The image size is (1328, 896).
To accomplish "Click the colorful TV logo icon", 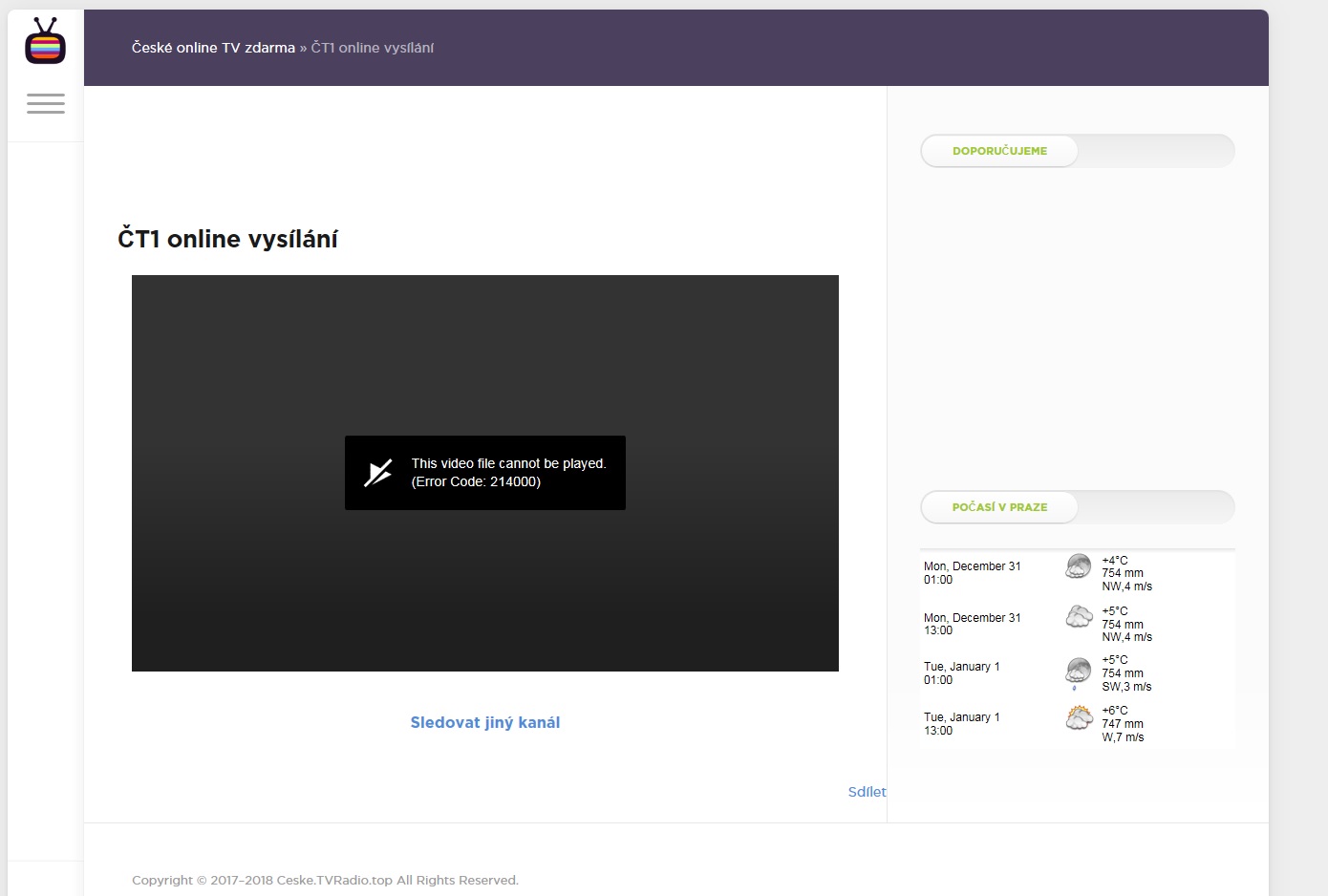I will 45,42.
